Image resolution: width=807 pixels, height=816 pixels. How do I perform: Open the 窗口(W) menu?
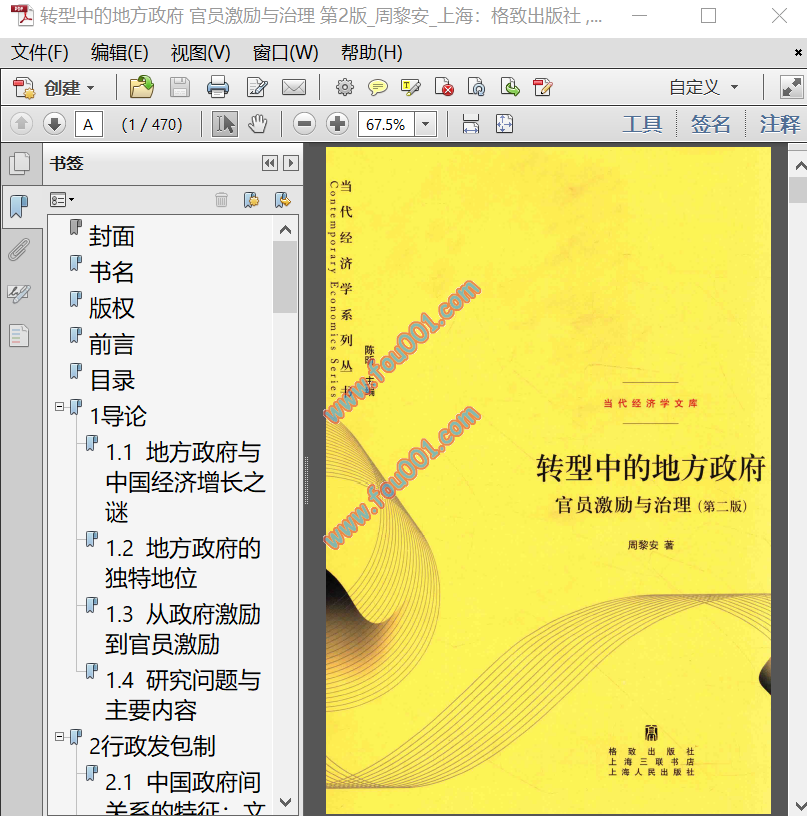285,53
